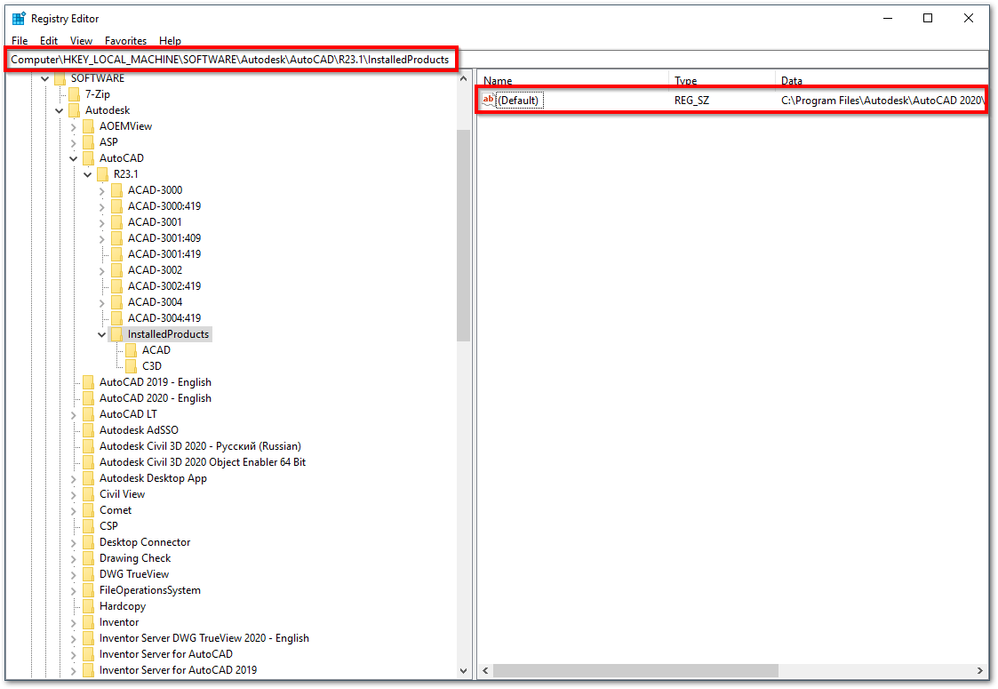Collapse the InstalledProducts key
The image size is (998, 689).
(x=102, y=335)
